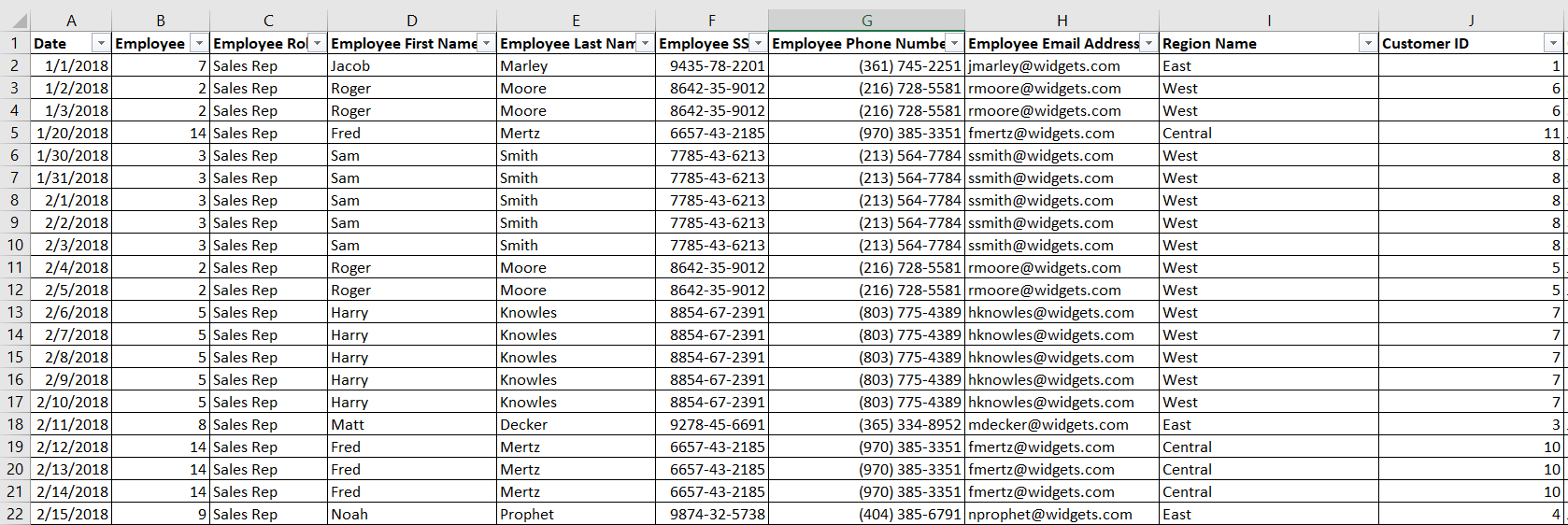Click Region cell East in row 2
Viewport: 1568px width, 525px height.
tap(1269, 65)
